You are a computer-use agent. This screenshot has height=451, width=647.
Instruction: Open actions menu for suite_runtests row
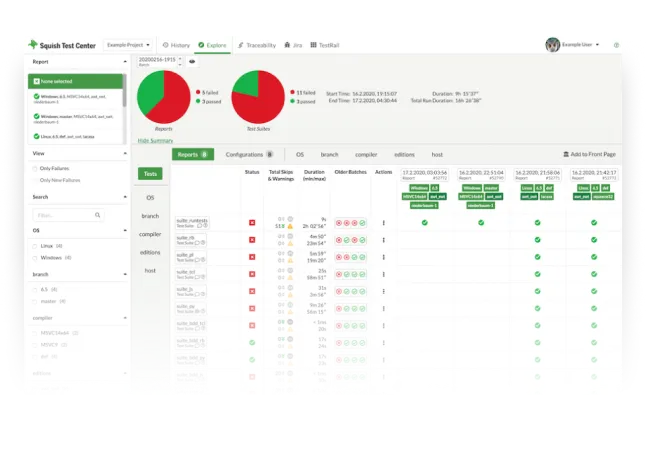[383, 223]
